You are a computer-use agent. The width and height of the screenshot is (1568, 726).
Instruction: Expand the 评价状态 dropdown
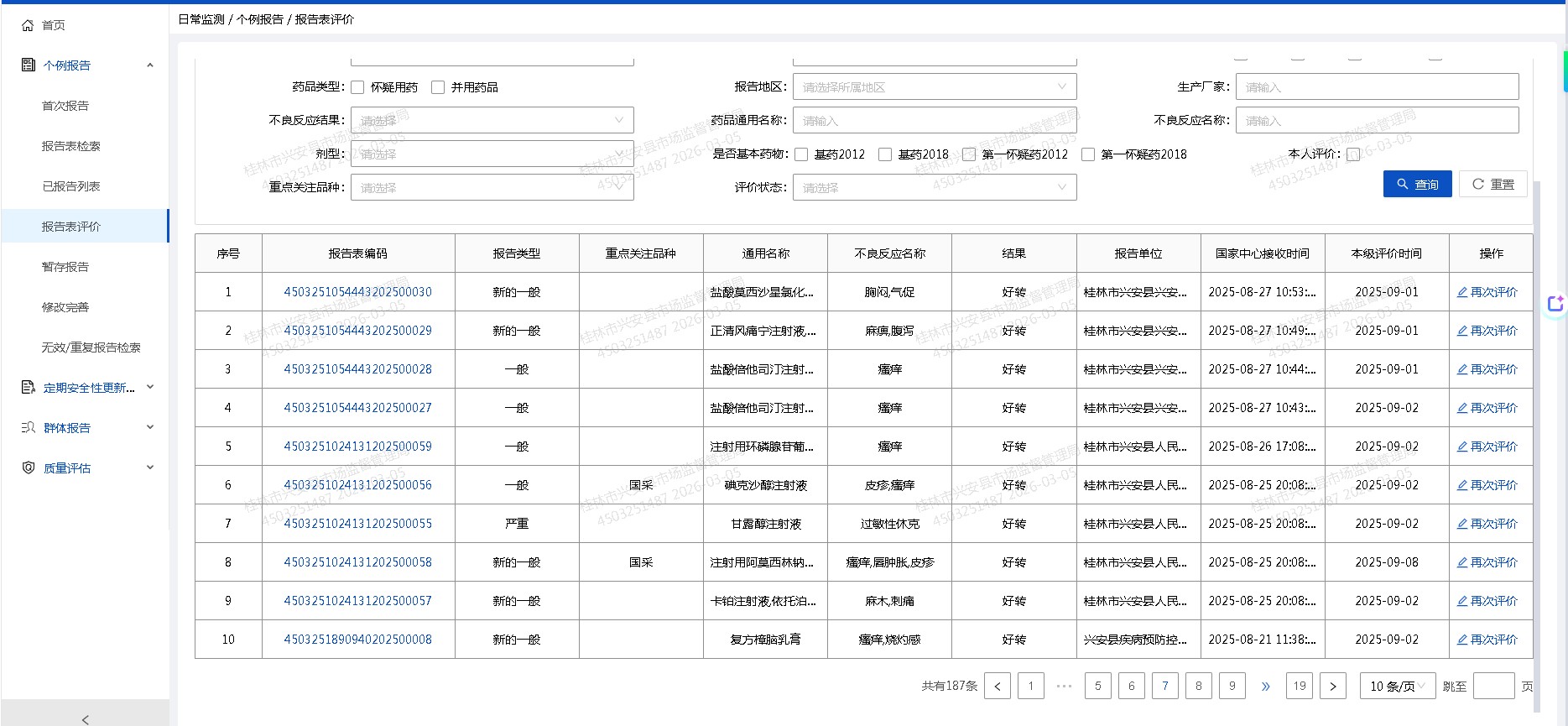coord(934,188)
